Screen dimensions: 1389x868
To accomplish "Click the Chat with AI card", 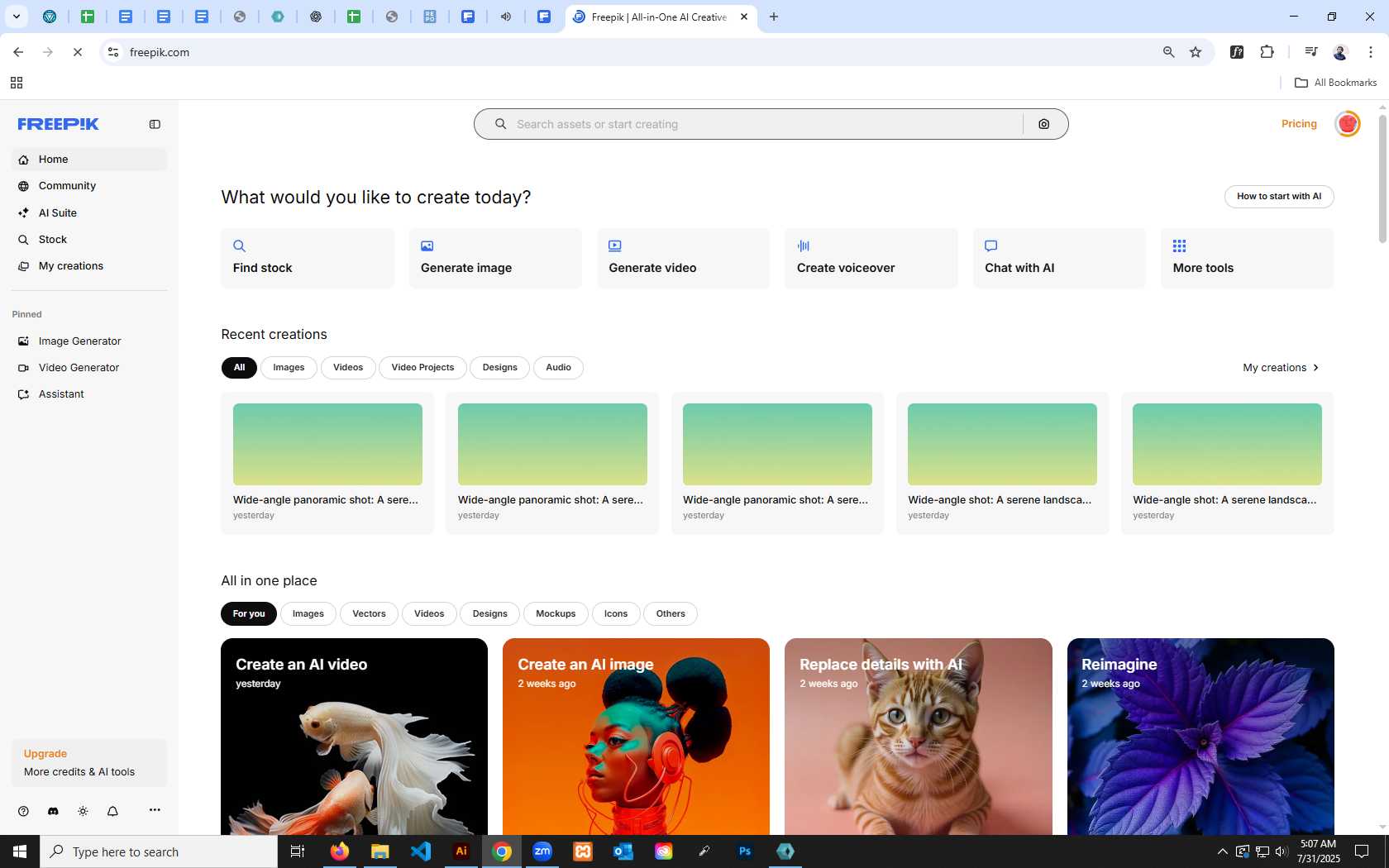I will 1059,259.
